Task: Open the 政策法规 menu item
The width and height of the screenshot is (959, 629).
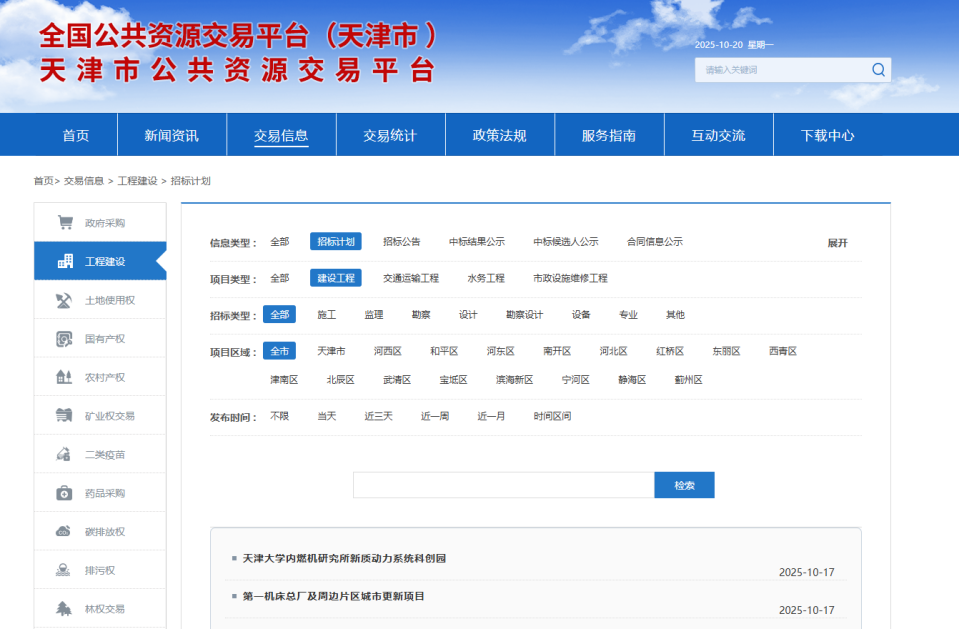Action: [x=498, y=134]
